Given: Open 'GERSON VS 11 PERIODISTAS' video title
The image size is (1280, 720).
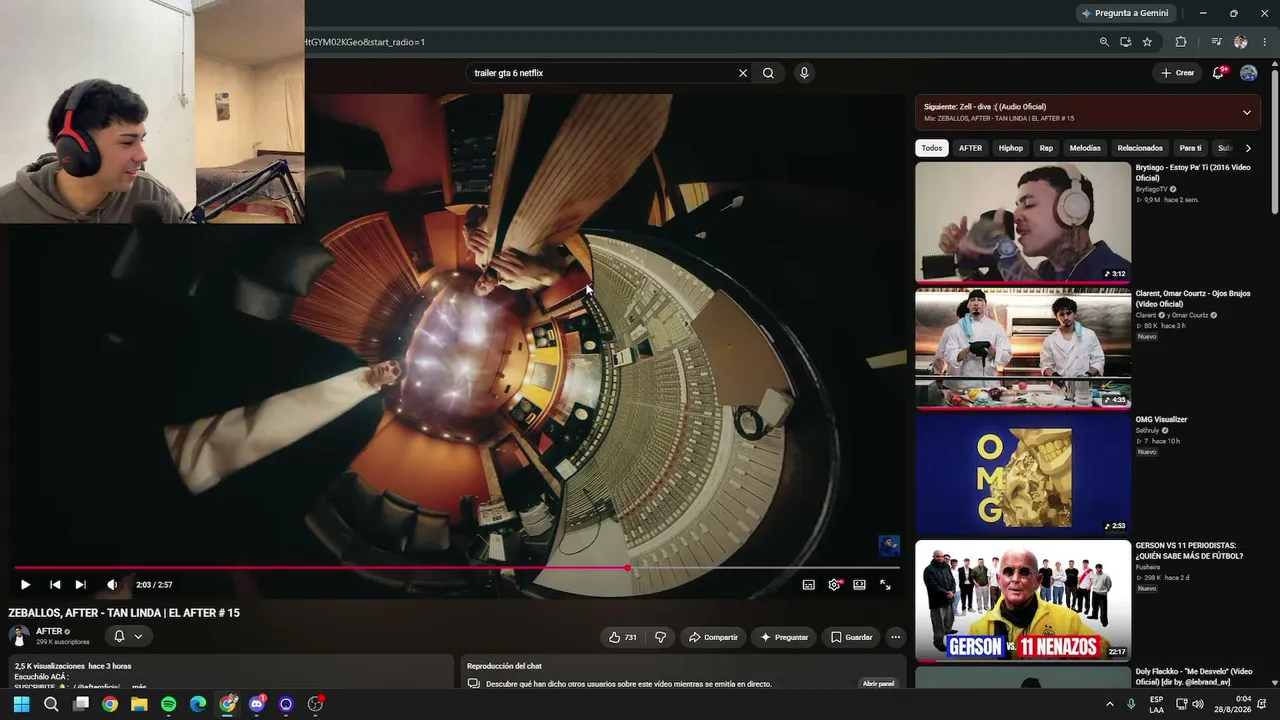Looking at the screenshot, I should (x=1189, y=551).
